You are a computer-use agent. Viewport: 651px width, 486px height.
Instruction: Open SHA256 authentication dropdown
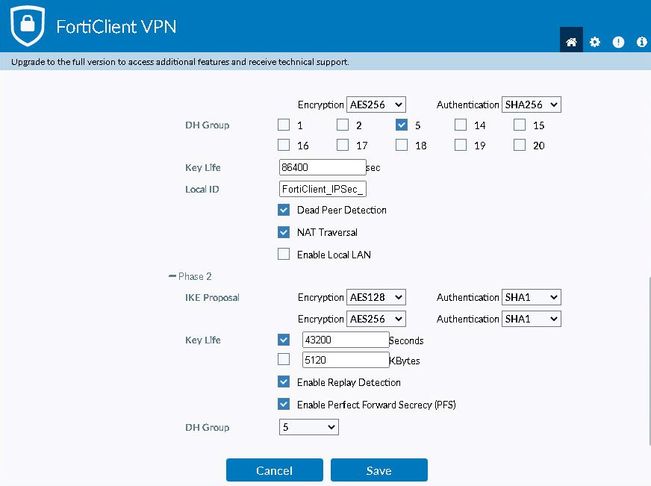(530, 104)
